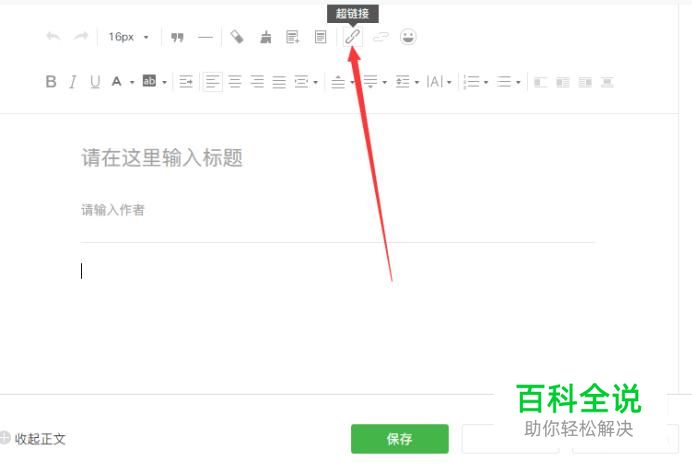Viewport: 692px width, 473px height.
Task: Expand the numbered list style dropdown
Action: [x=486, y=82]
